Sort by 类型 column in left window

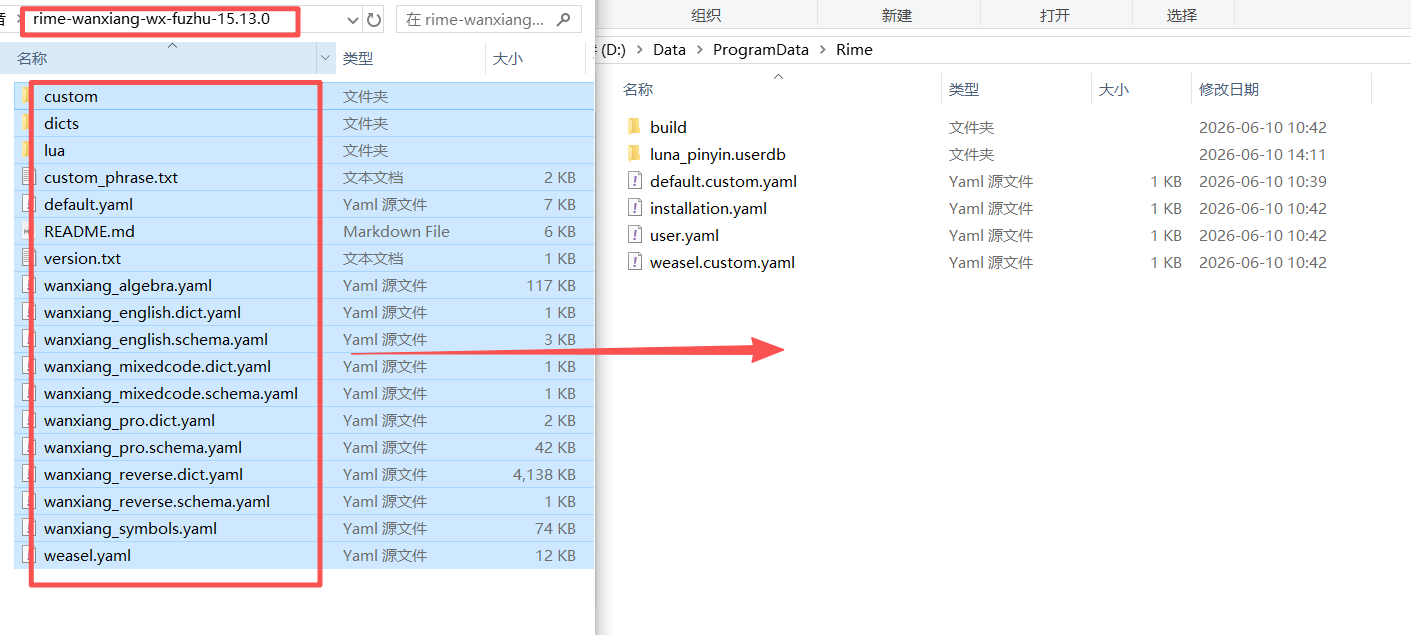(x=357, y=59)
